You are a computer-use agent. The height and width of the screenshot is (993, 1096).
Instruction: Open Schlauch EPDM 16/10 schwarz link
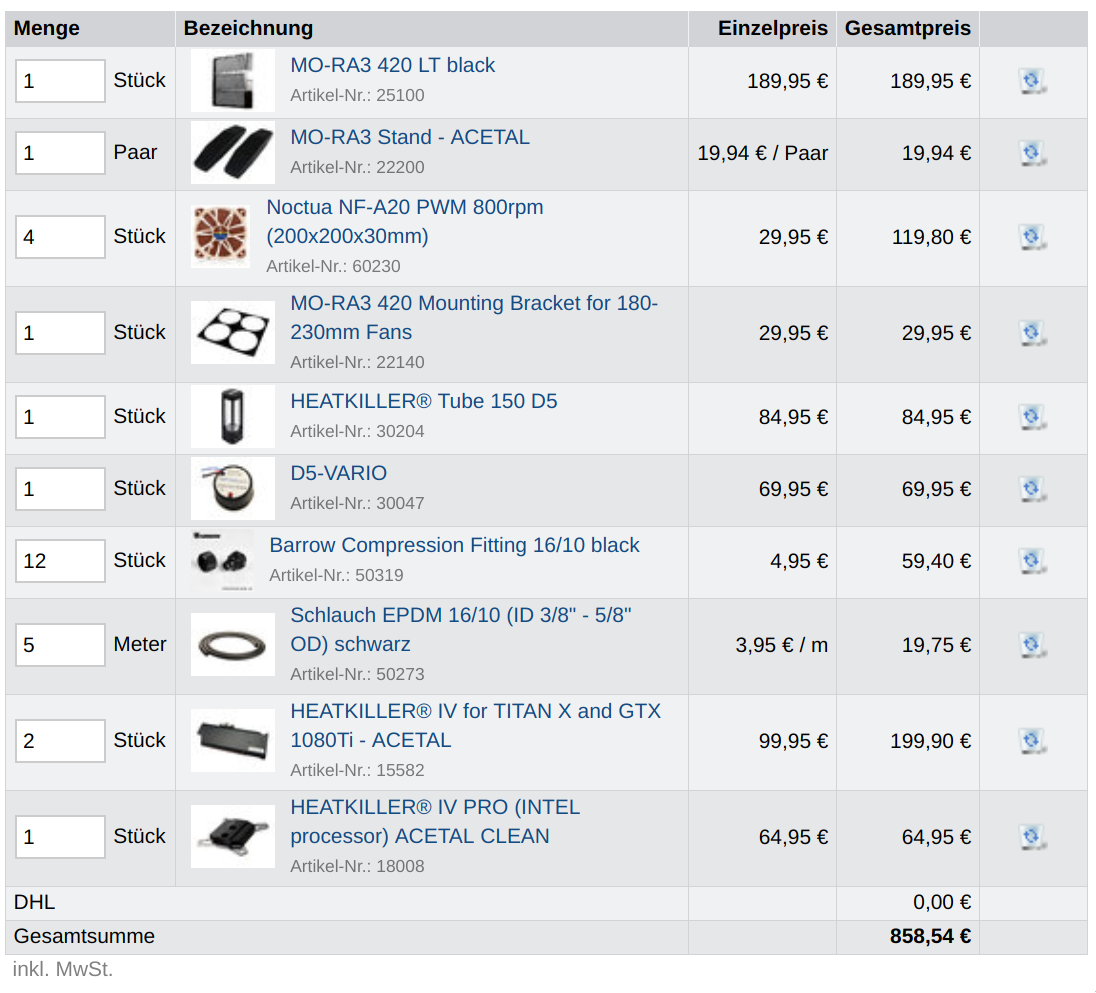click(461, 630)
